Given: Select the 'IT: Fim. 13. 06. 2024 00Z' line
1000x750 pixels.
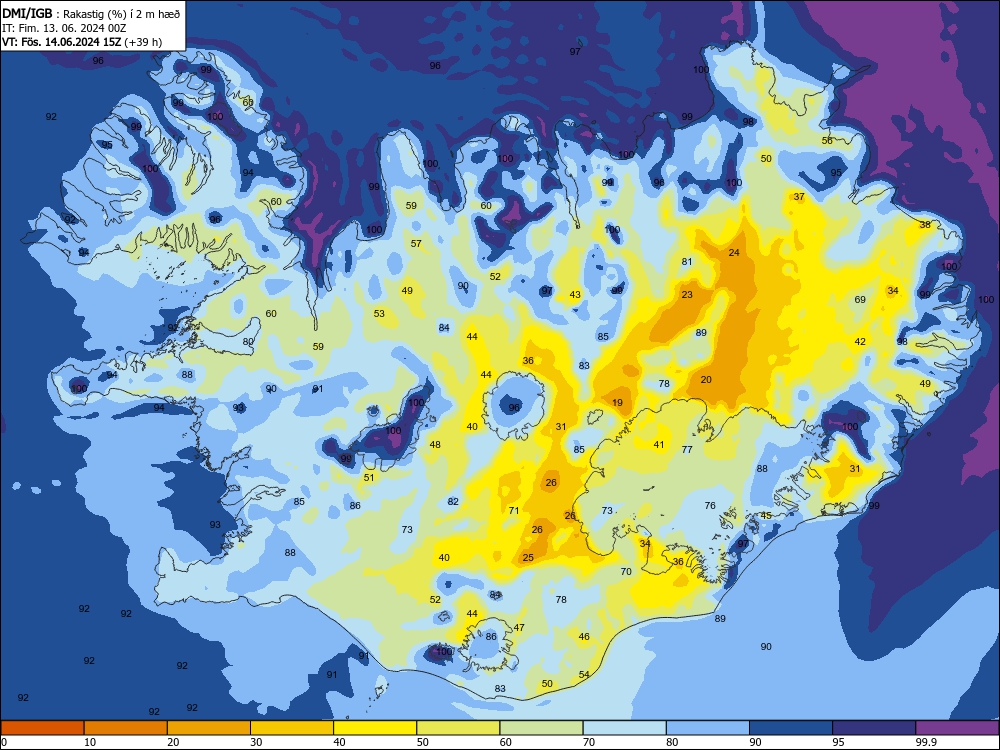Looking at the screenshot, I should coord(64,29).
